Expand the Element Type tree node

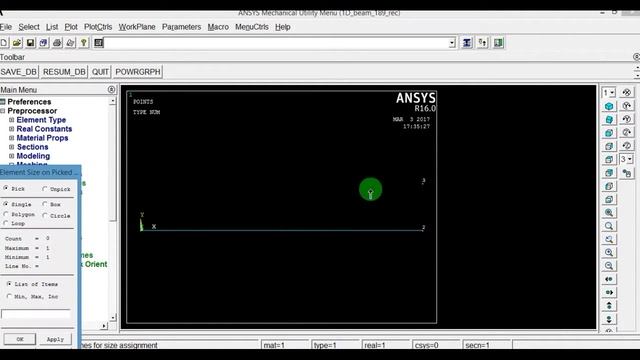[11, 120]
